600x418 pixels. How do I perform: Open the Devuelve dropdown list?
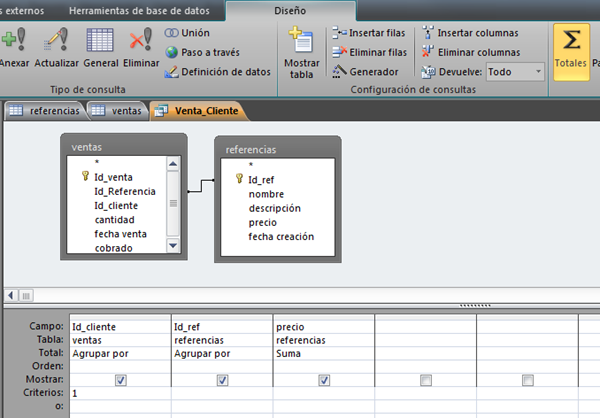click(x=538, y=72)
